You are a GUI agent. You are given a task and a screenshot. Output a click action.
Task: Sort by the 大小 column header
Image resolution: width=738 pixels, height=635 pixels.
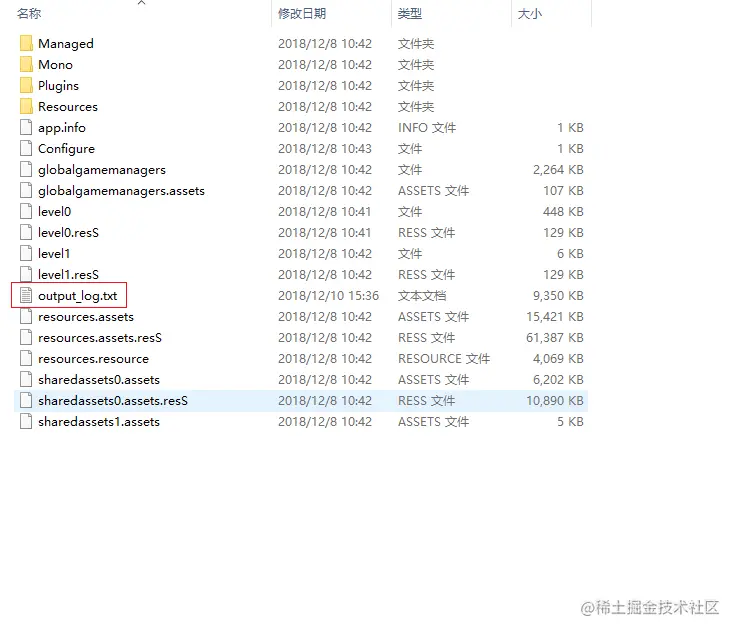pos(529,14)
